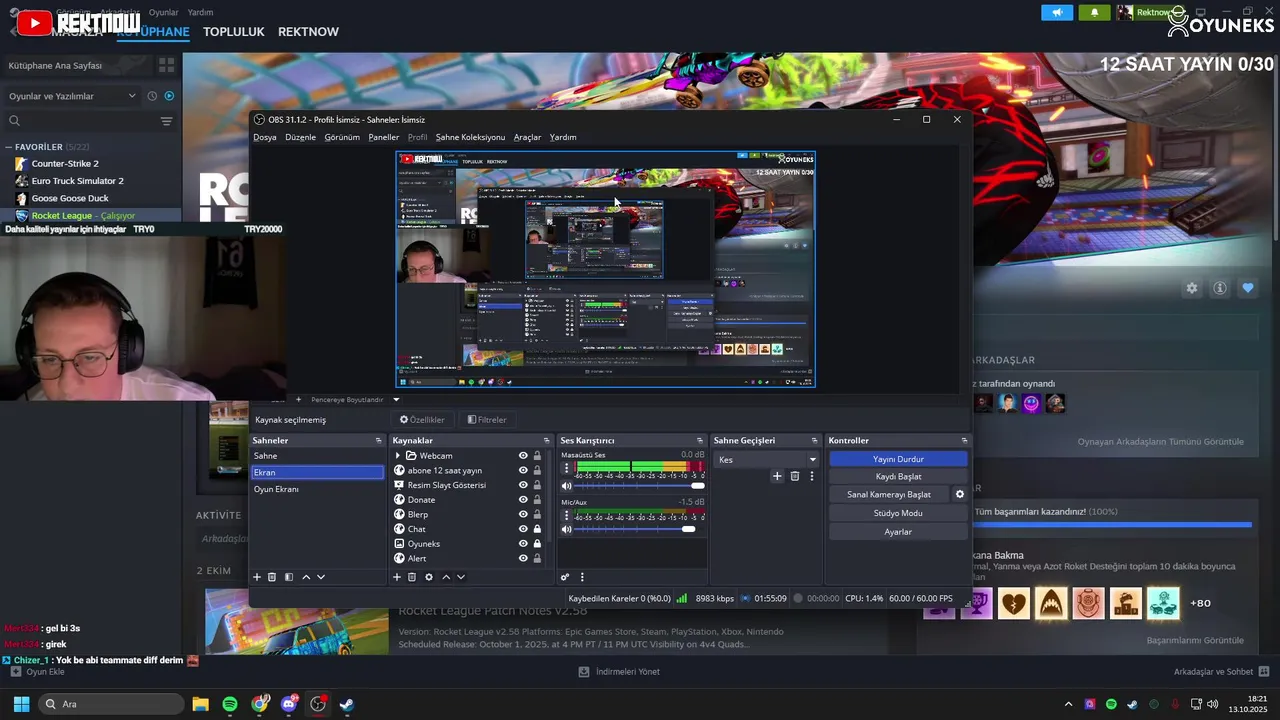1280x720 pixels.
Task: Toggle lock on Webcam source
Action: pos(537,456)
